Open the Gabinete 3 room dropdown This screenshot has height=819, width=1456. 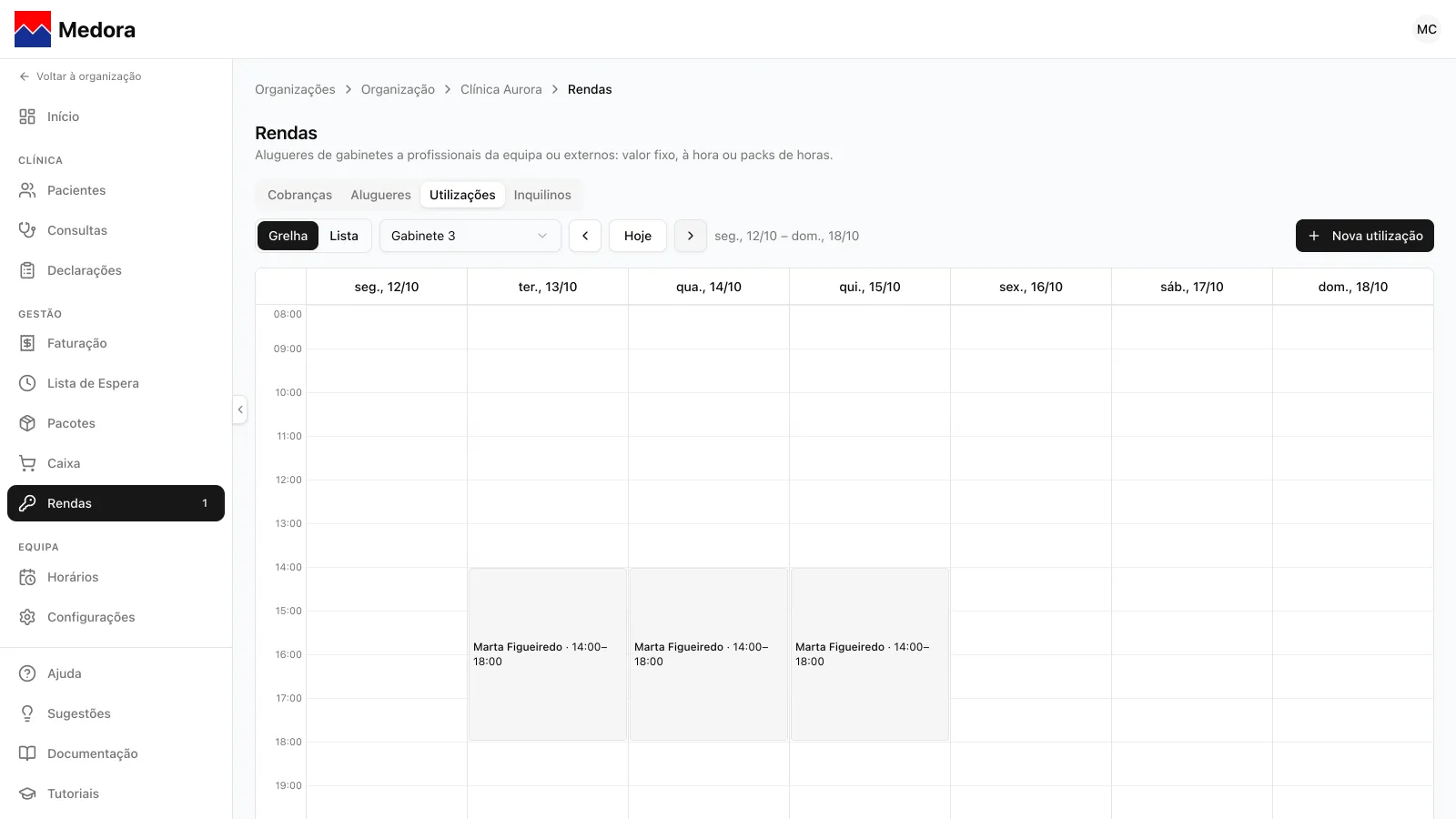click(x=470, y=236)
